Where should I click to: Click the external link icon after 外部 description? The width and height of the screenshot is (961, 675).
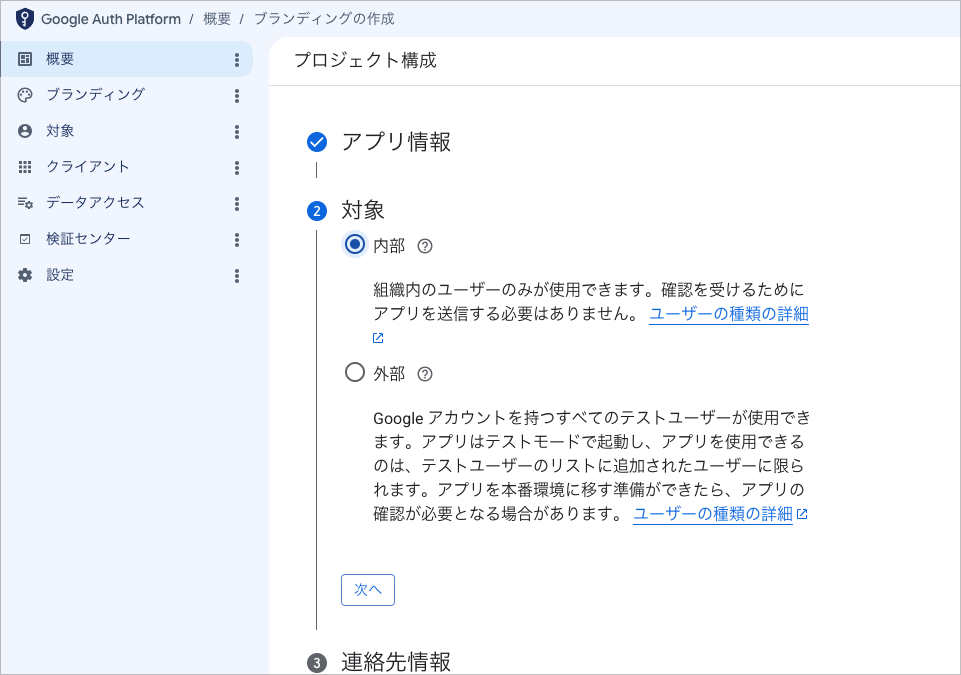[802, 514]
